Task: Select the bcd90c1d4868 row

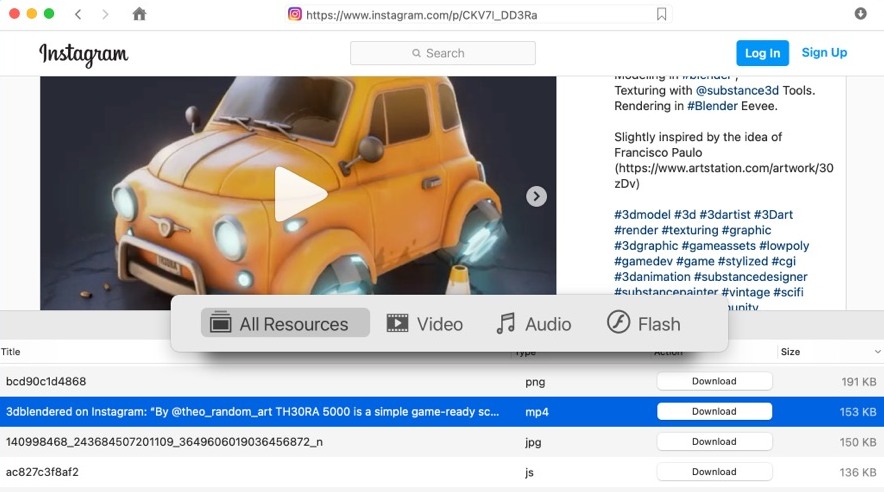Action: 442,382
